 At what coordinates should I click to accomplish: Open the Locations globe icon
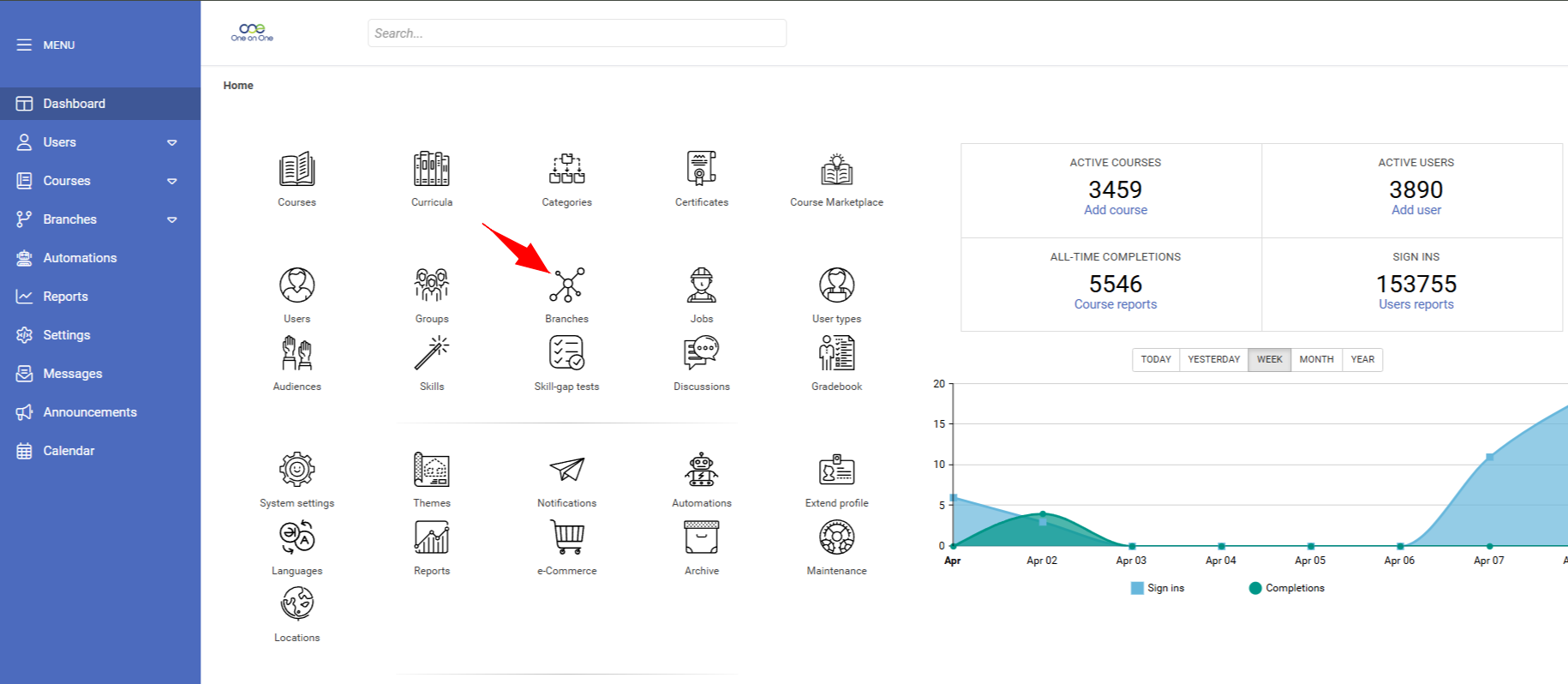click(x=296, y=604)
